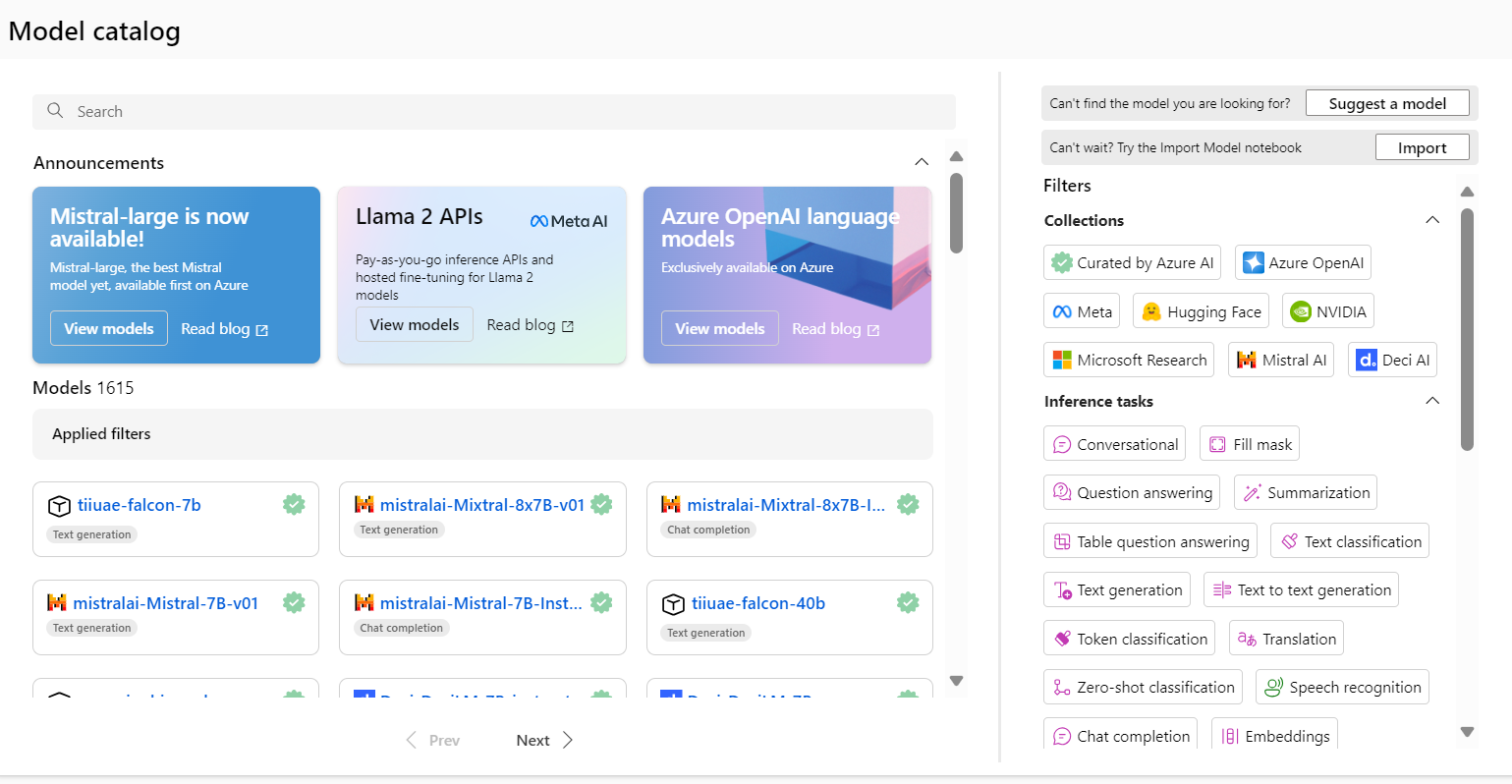The height and width of the screenshot is (784, 1512).
Task: Click cube icon on tiiuae-falcon-40b card
Action: [673, 603]
